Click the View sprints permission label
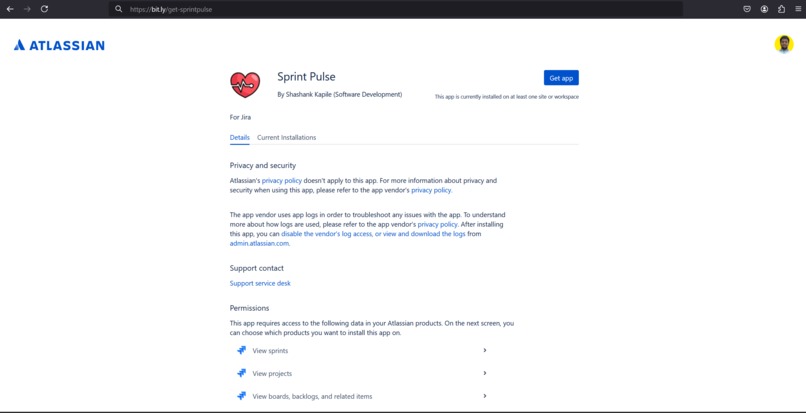 point(270,351)
